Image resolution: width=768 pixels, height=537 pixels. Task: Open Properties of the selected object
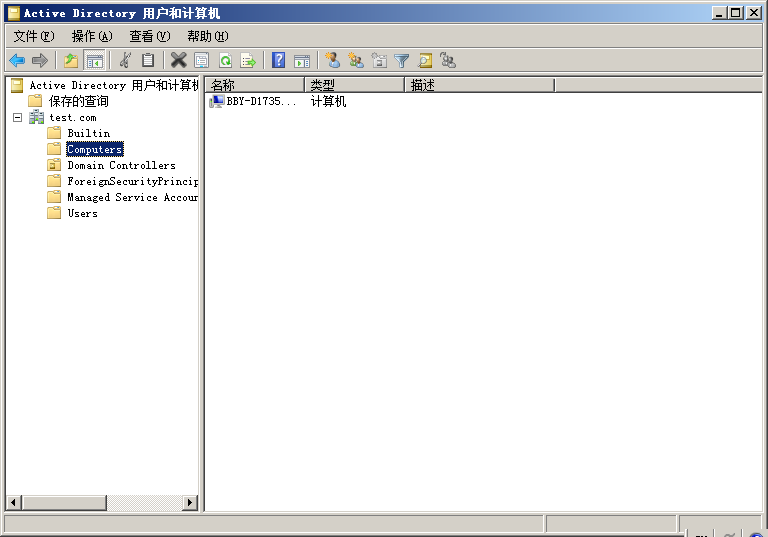click(x=201, y=60)
